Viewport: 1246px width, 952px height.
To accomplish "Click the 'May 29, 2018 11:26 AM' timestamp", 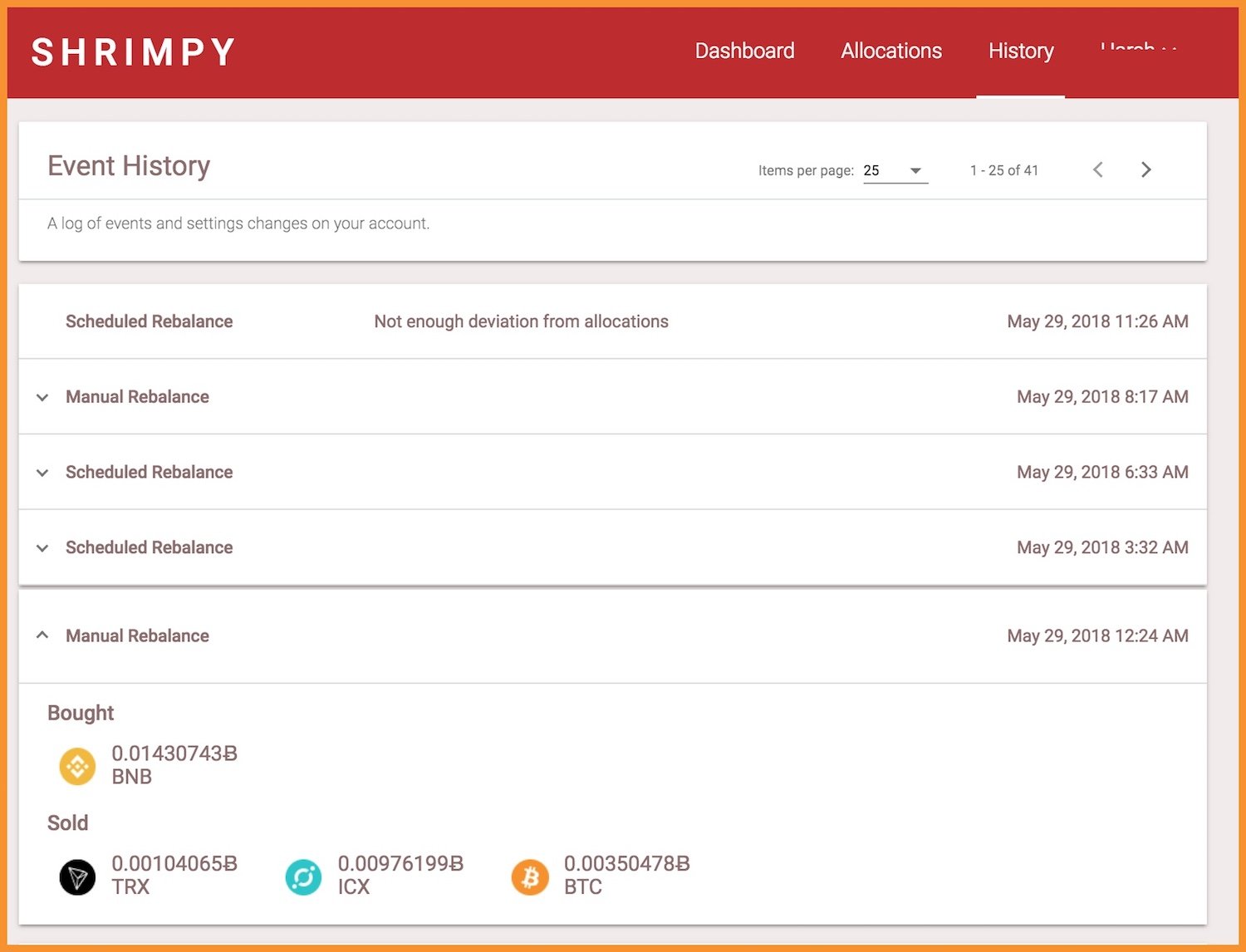I will pyautogui.click(x=1097, y=321).
